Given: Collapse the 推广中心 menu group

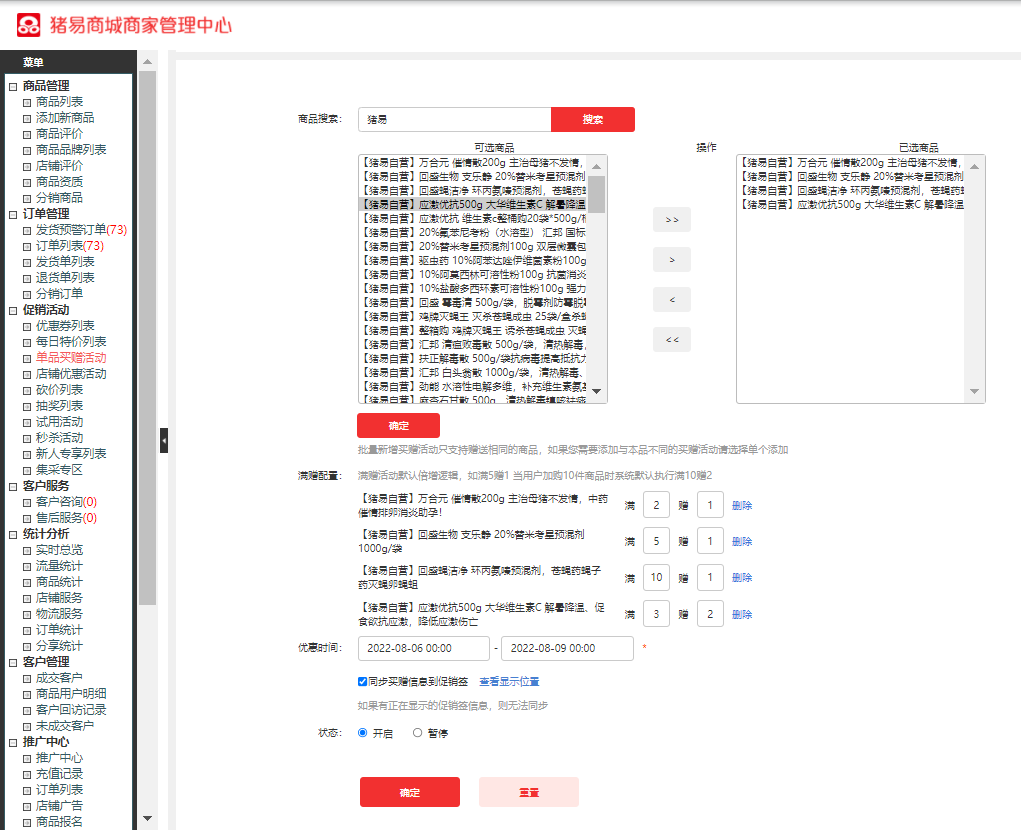Looking at the screenshot, I should [x=13, y=743].
